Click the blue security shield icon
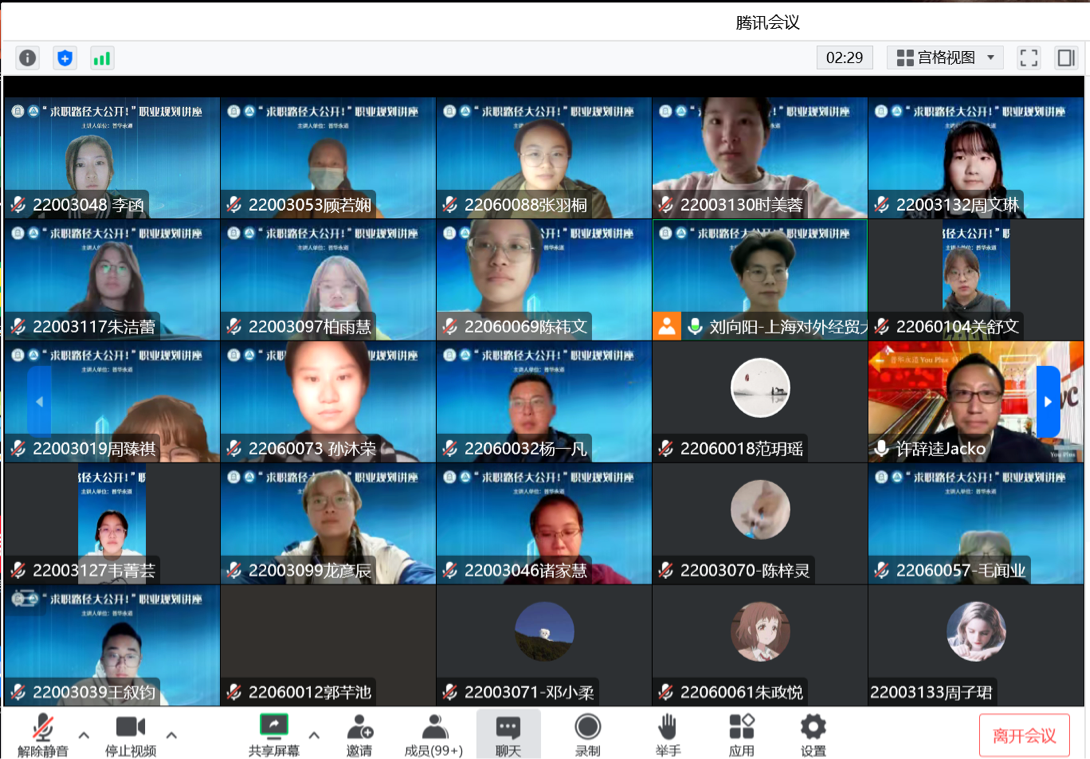 [65, 58]
